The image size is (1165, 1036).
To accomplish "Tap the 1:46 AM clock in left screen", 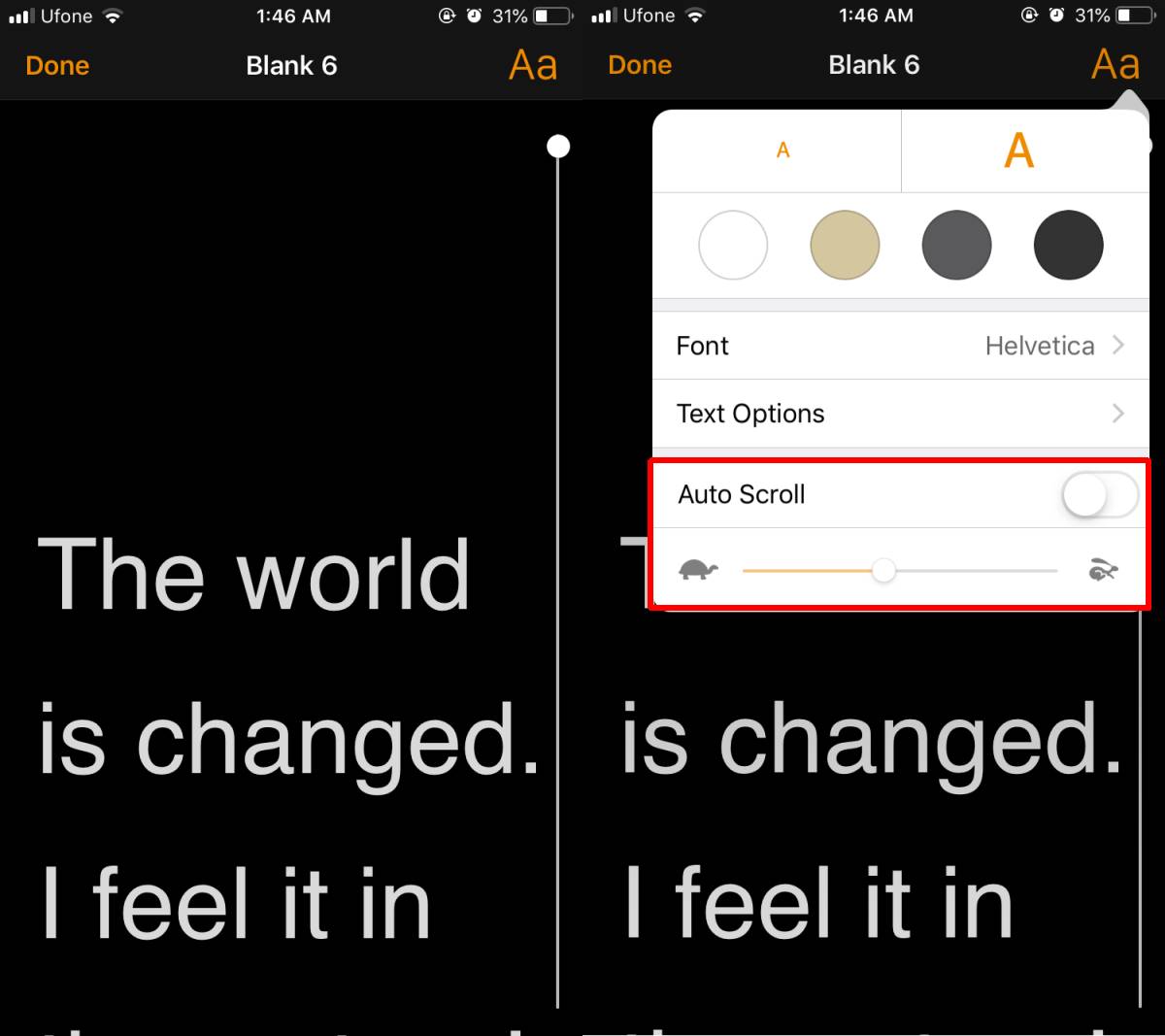I will [293, 17].
